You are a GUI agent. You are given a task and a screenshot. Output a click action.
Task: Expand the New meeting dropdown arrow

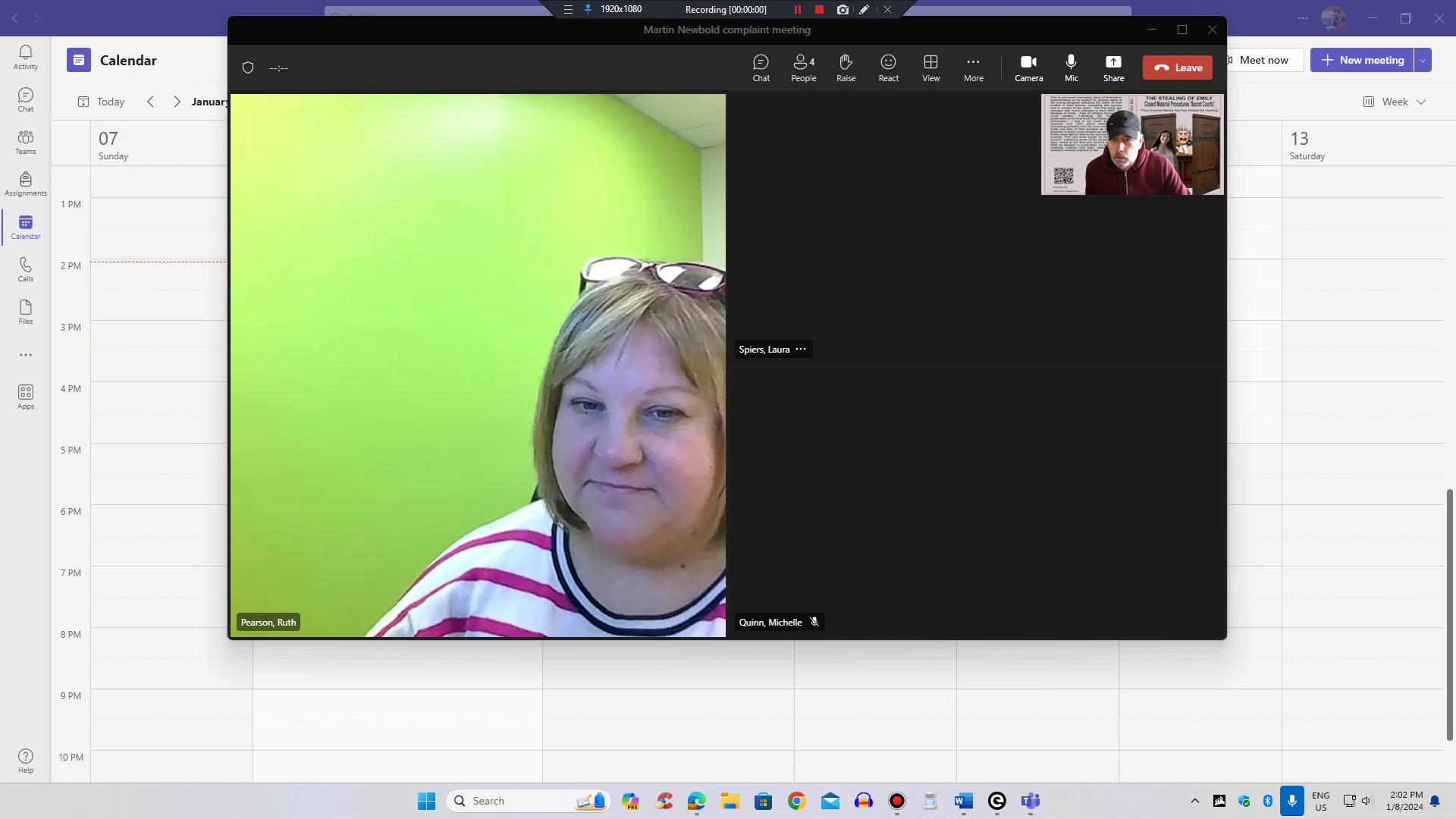pos(1423,60)
